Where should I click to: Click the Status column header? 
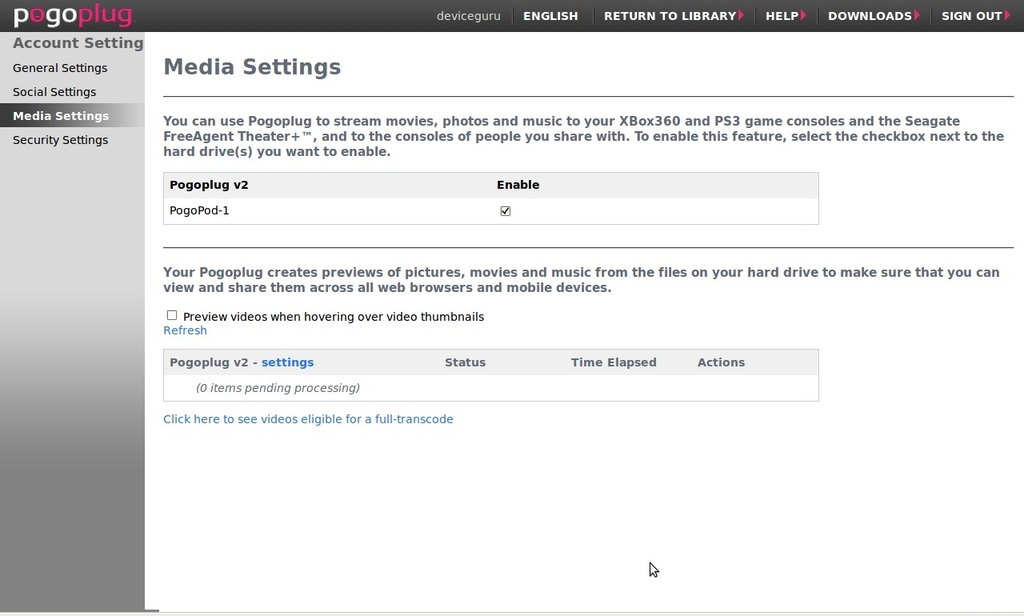(465, 363)
